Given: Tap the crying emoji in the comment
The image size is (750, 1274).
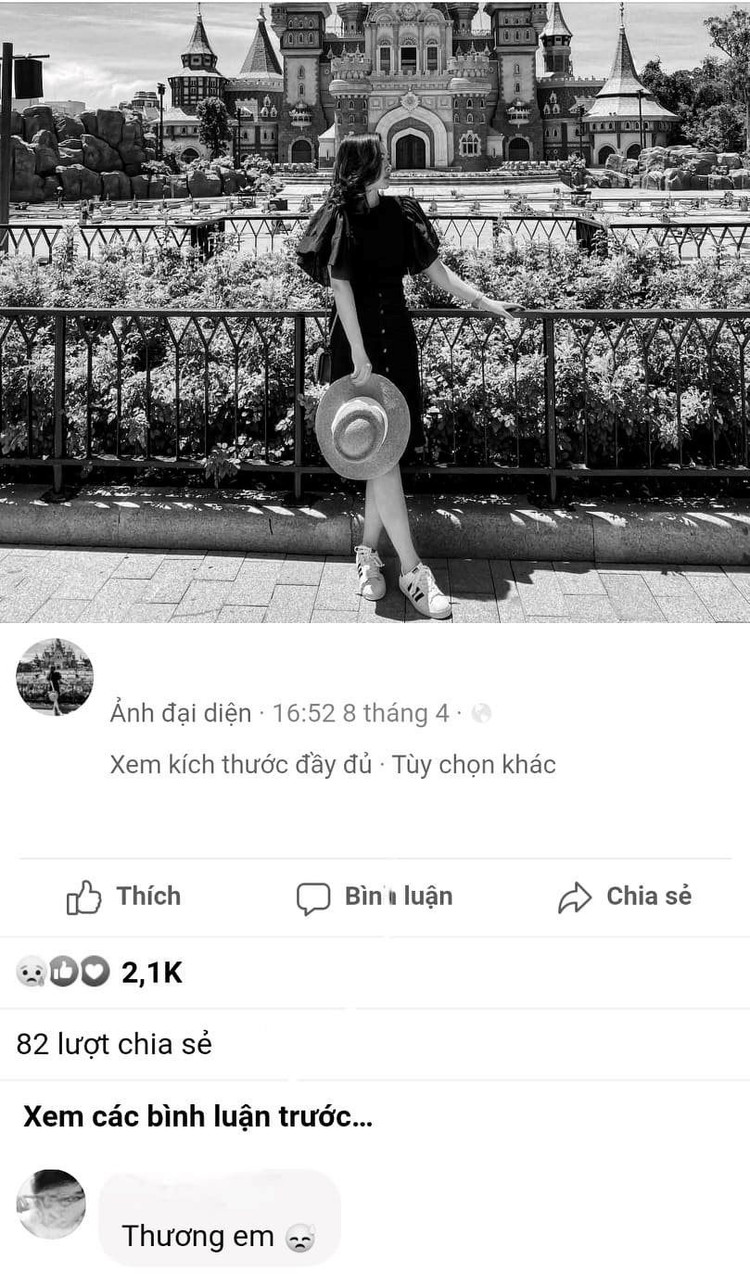Looking at the screenshot, I should click(x=299, y=1238).
